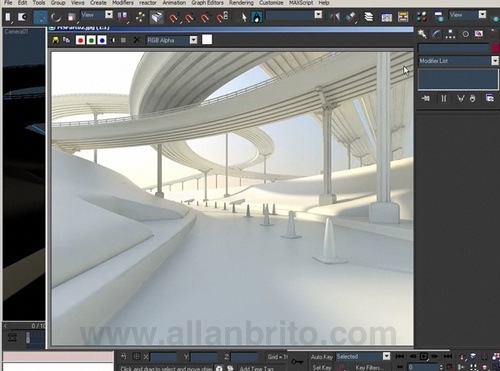
Task: Click the Mirror tool icon
Action: tap(334, 17)
